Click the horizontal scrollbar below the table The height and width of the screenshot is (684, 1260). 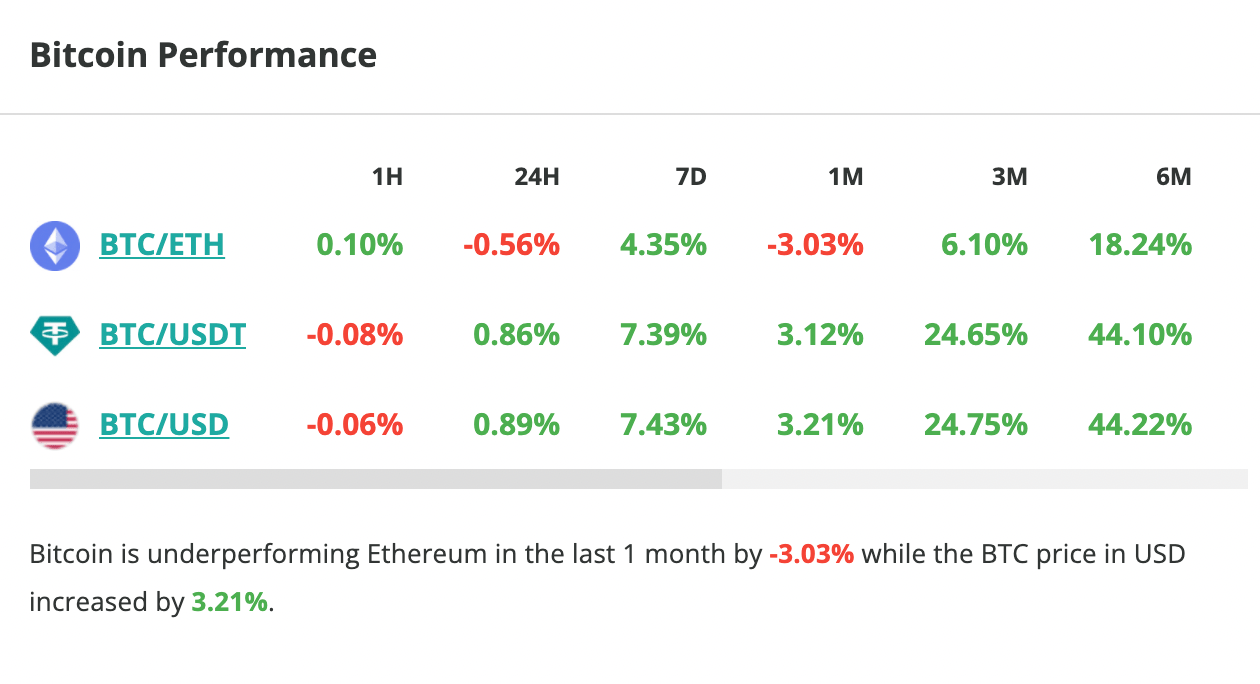tap(376, 479)
